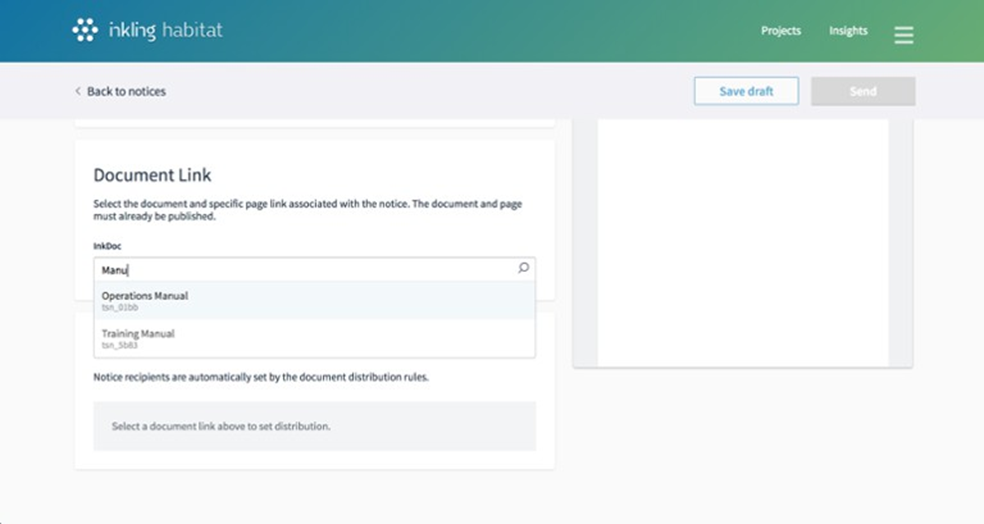The height and width of the screenshot is (524, 984).
Task: Choose Training Manual from the suggestions
Action: (x=138, y=334)
